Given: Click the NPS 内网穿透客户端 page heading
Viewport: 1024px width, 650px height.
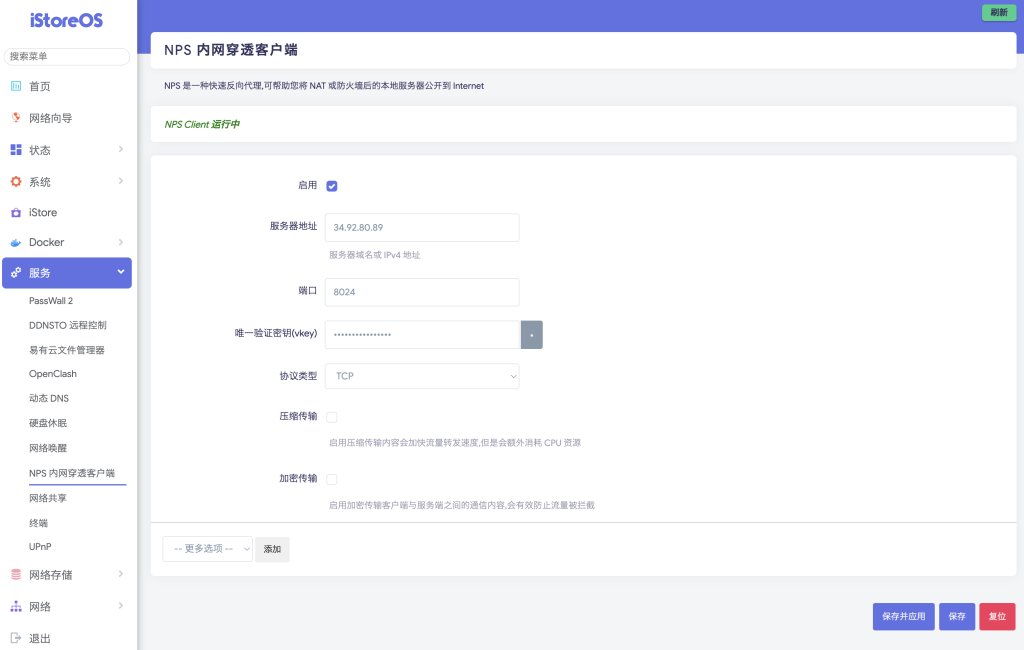Looking at the screenshot, I should [x=231, y=50].
